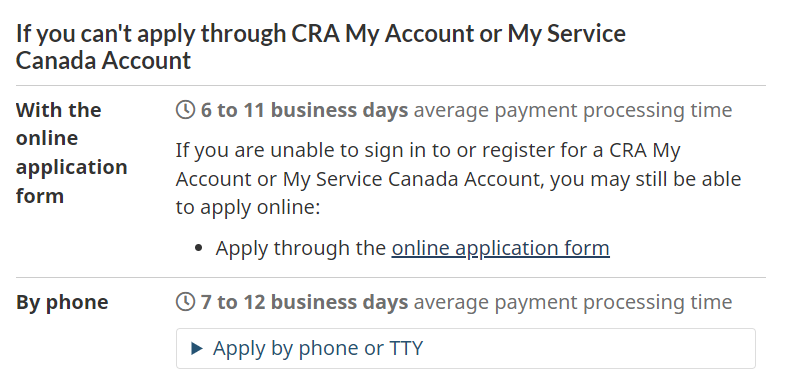This screenshot has height=384, width=793.
Task: Open the online application form link
Action: click(x=500, y=248)
